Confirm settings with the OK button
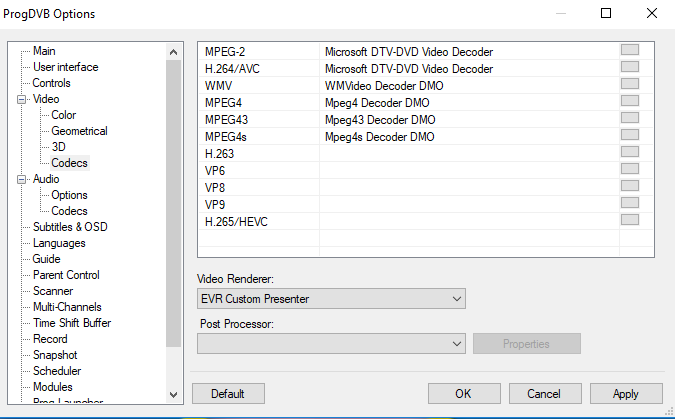Screen dimensions: 675x419 (463, 394)
